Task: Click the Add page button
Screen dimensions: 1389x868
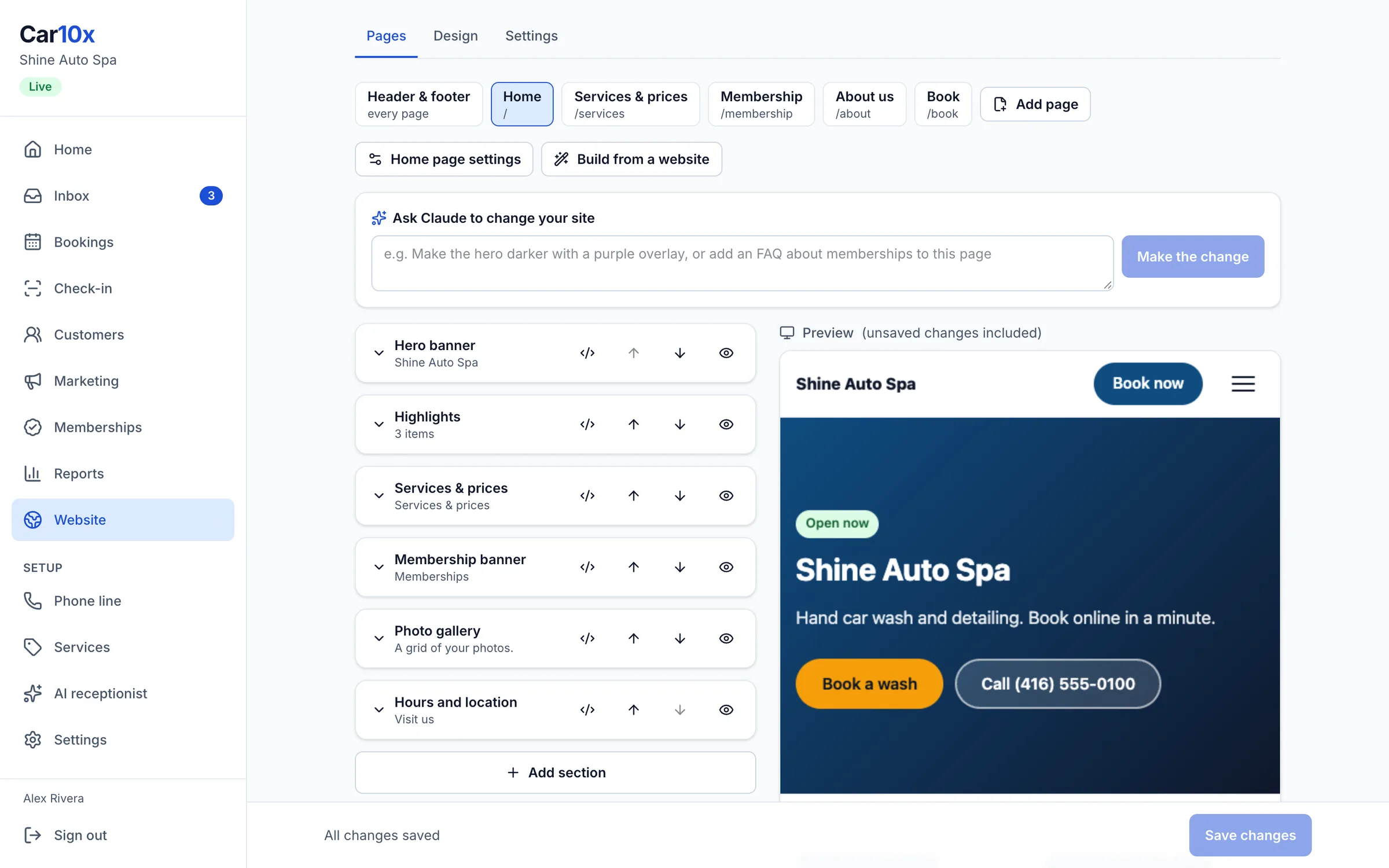Action: coord(1035,104)
